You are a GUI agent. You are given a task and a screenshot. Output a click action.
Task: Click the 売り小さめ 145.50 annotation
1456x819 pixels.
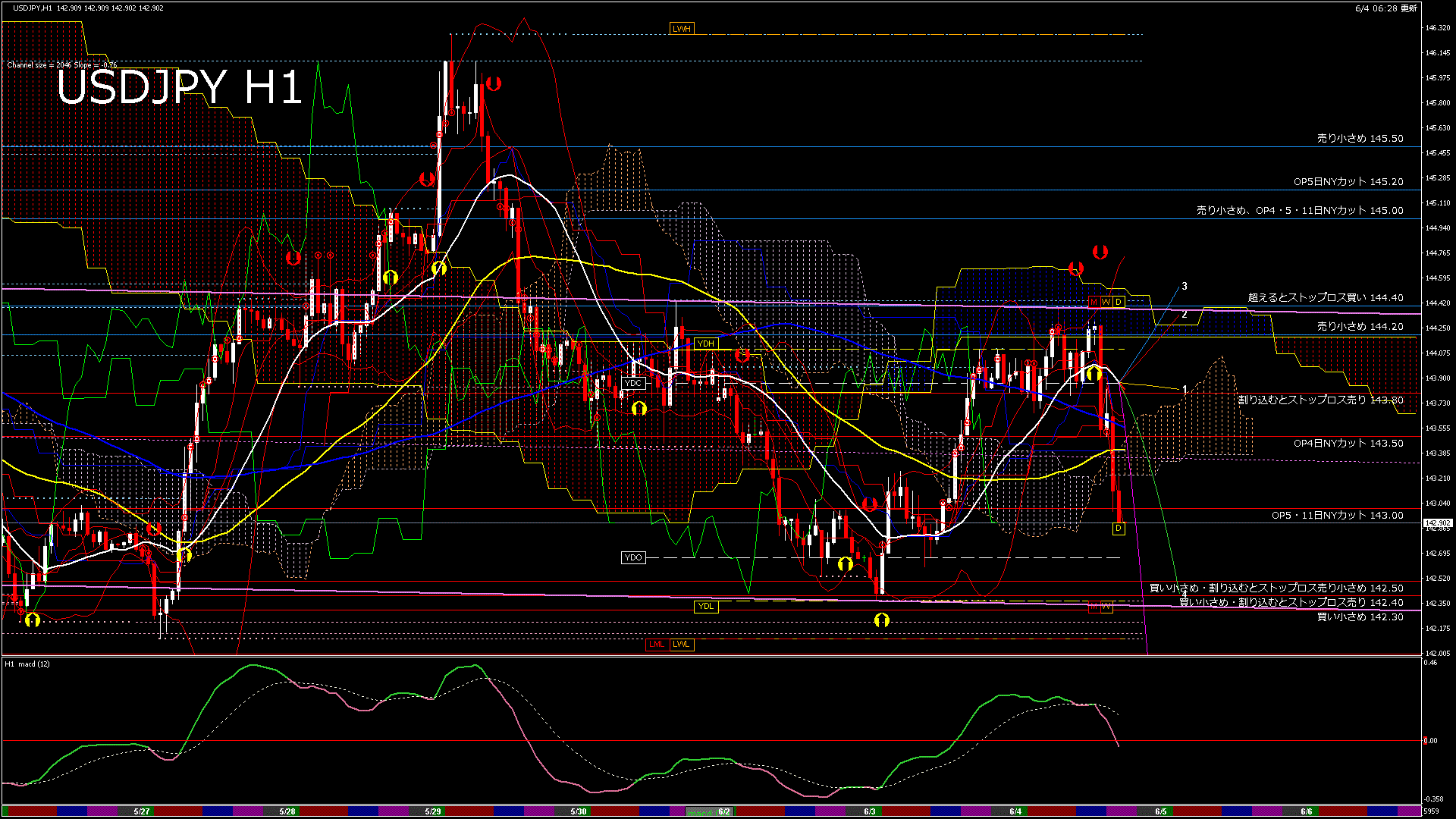click(1360, 139)
